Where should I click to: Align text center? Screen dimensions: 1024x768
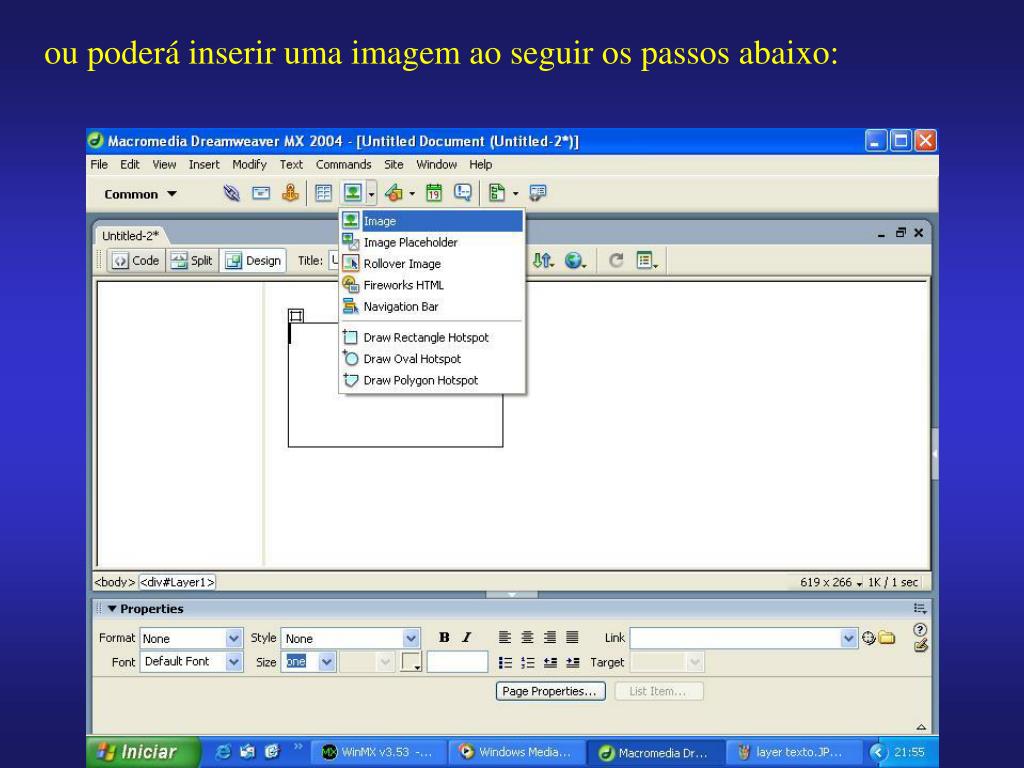(x=528, y=637)
